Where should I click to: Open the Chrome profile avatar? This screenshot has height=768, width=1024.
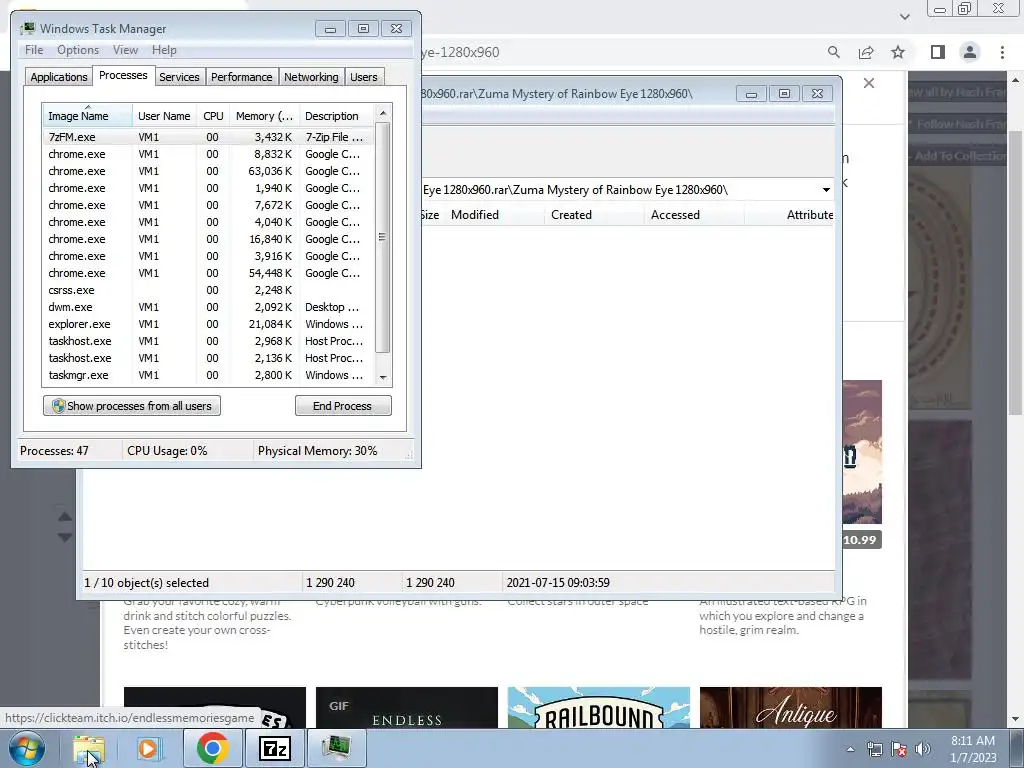(970, 52)
